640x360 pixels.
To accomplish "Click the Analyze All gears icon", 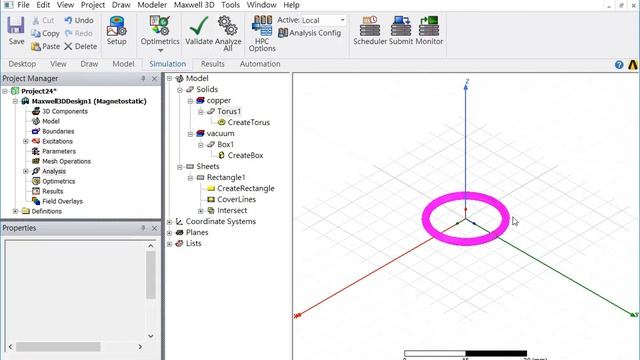I will [x=227, y=26].
